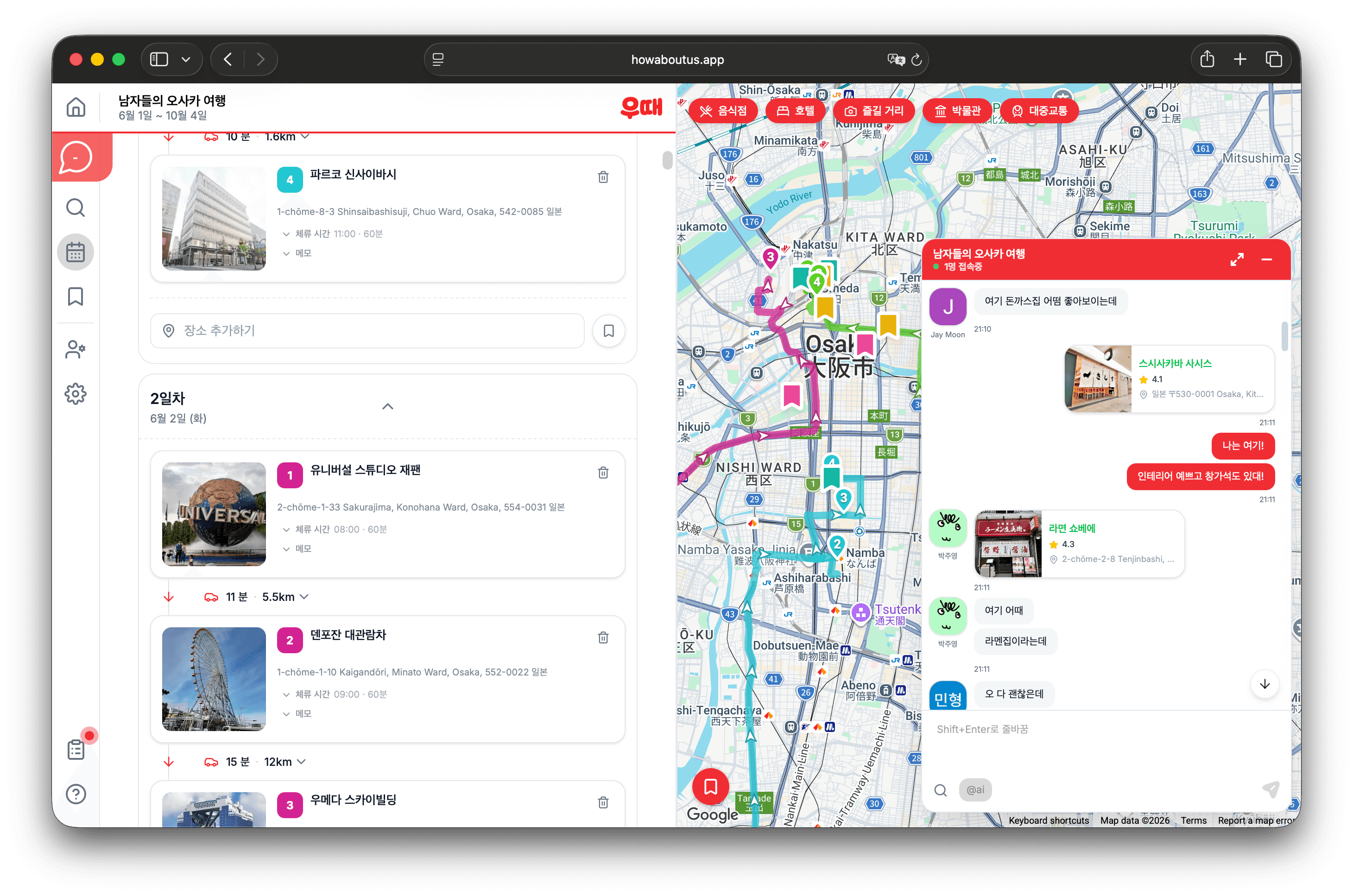This screenshot has height=896, width=1353.
Task: Open member management icon in sidebar
Action: tap(76, 349)
